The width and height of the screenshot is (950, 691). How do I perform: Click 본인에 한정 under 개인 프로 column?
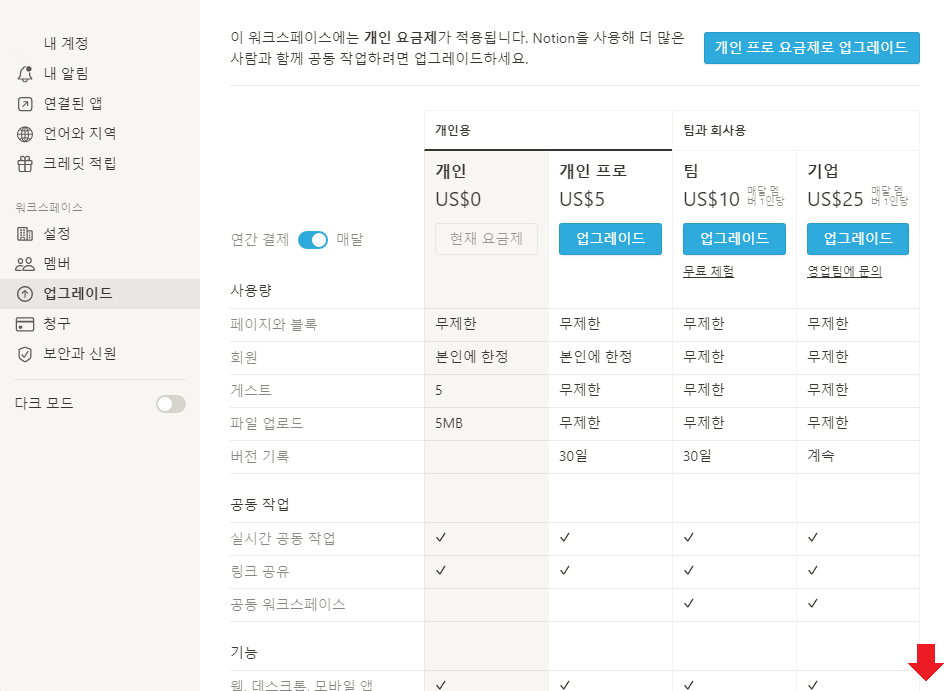[x=596, y=357]
